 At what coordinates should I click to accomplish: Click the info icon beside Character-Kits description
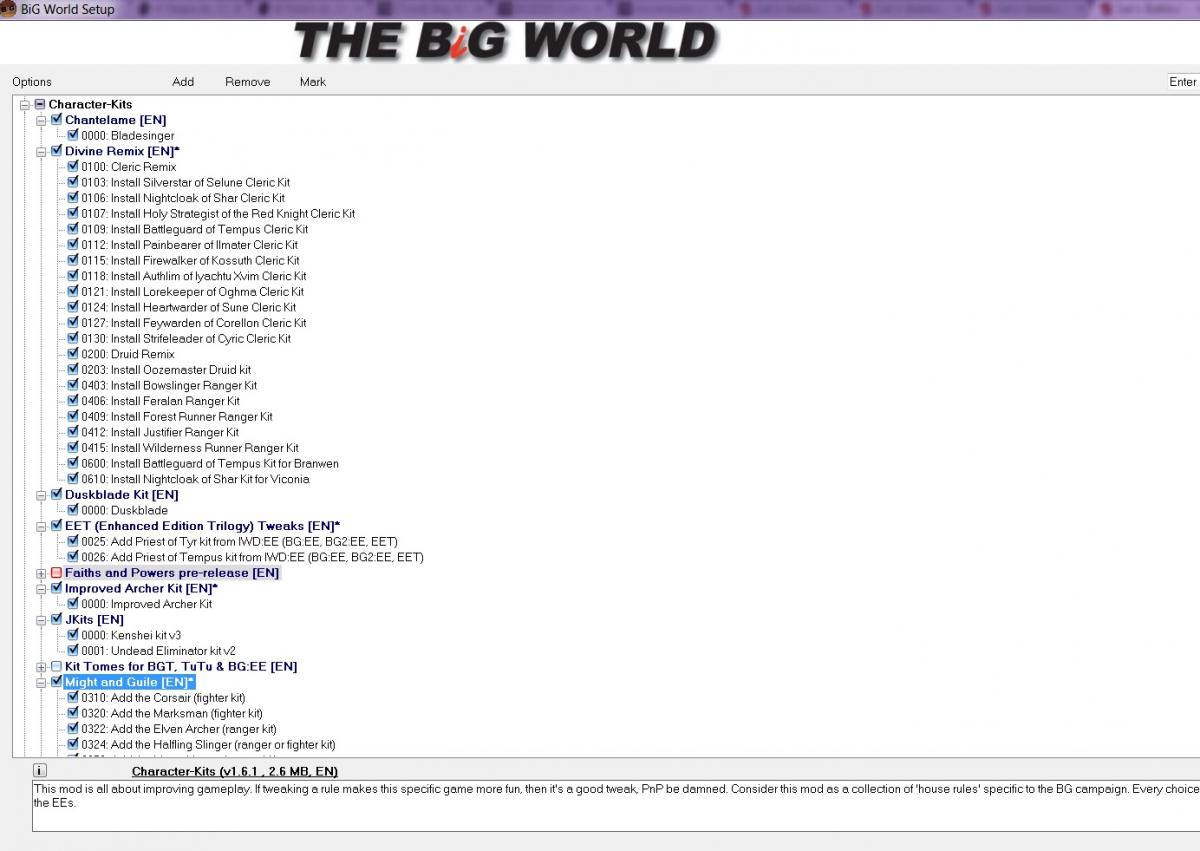point(40,771)
